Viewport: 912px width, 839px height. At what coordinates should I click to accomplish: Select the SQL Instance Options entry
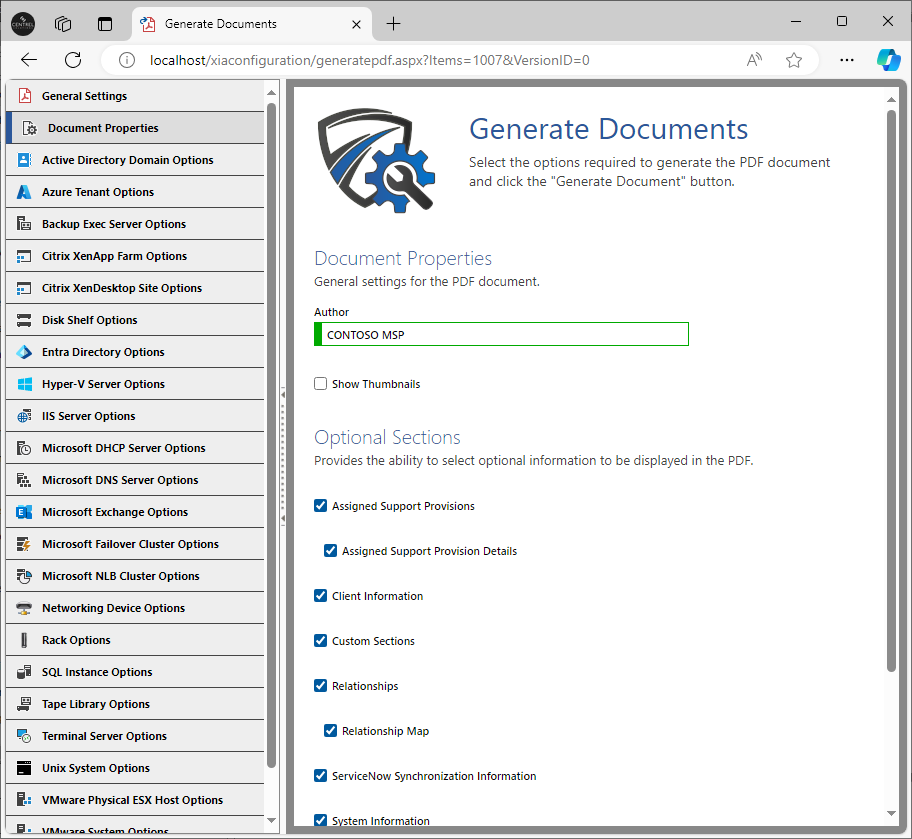pos(135,672)
